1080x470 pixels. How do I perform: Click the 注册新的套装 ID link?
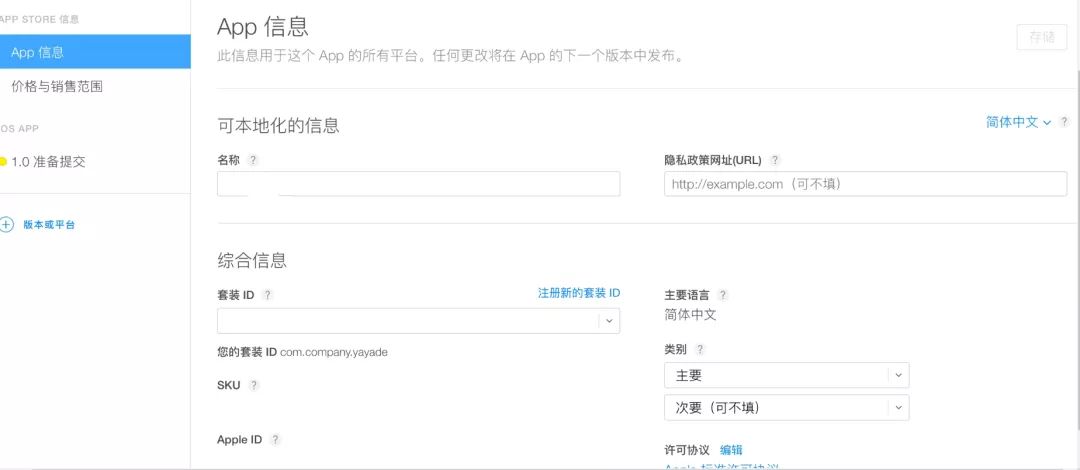click(x=579, y=293)
